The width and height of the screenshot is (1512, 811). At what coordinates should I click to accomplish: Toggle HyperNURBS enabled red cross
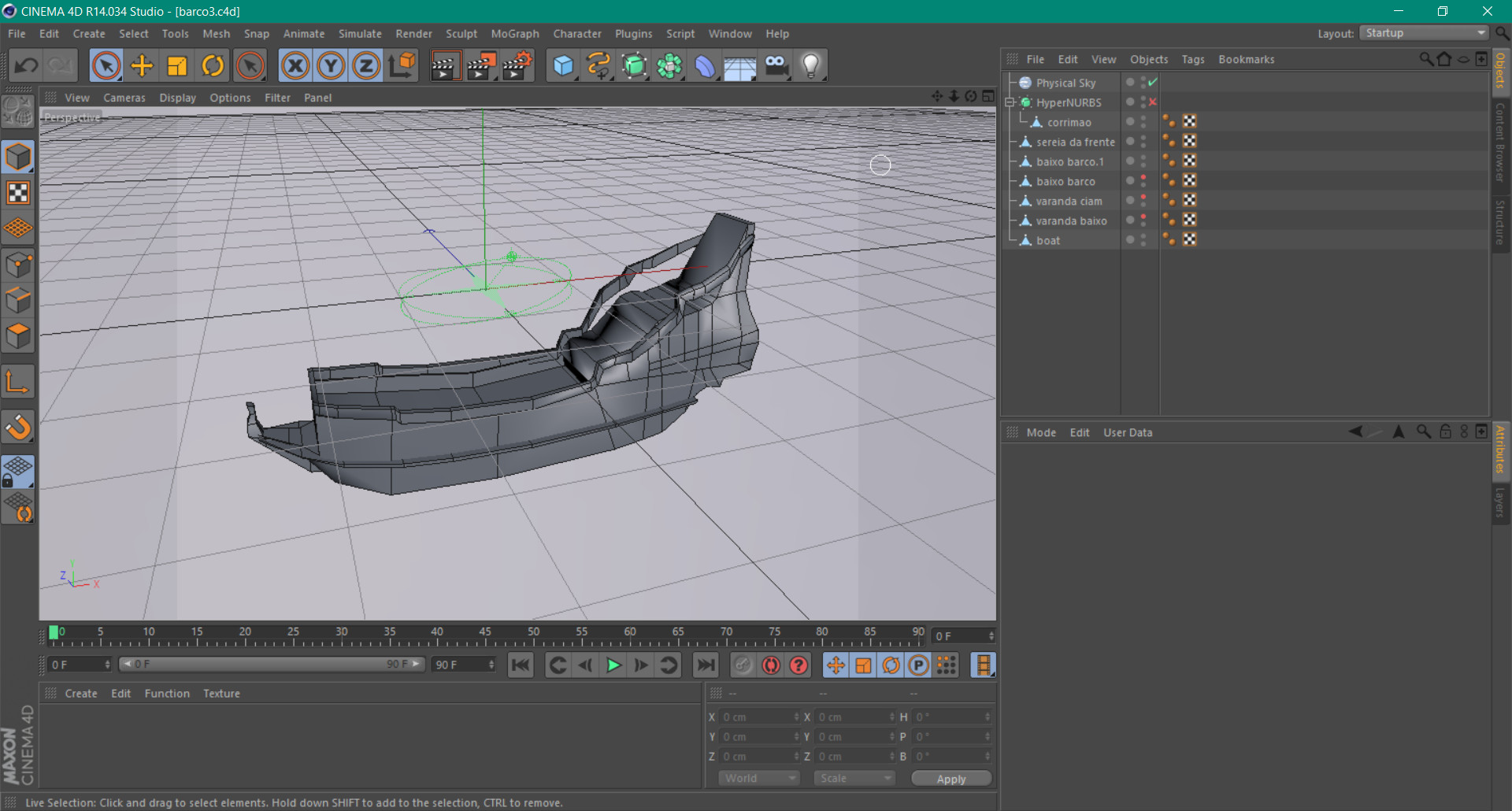click(x=1153, y=102)
